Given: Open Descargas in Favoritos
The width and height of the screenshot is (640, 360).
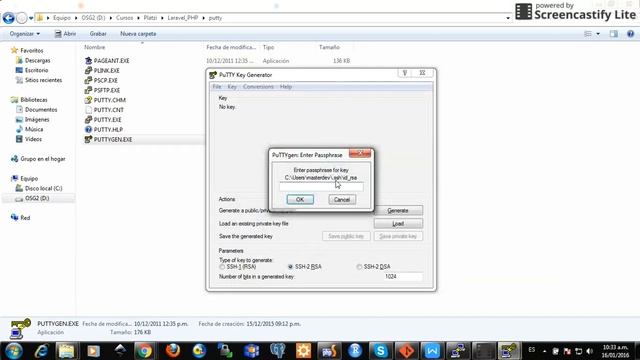Looking at the screenshot, I should click(x=38, y=60).
